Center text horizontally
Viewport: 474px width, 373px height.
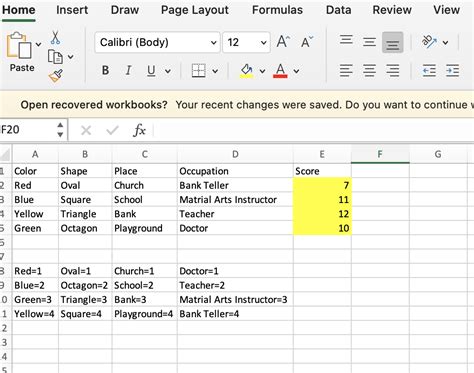tap(369, 70)
